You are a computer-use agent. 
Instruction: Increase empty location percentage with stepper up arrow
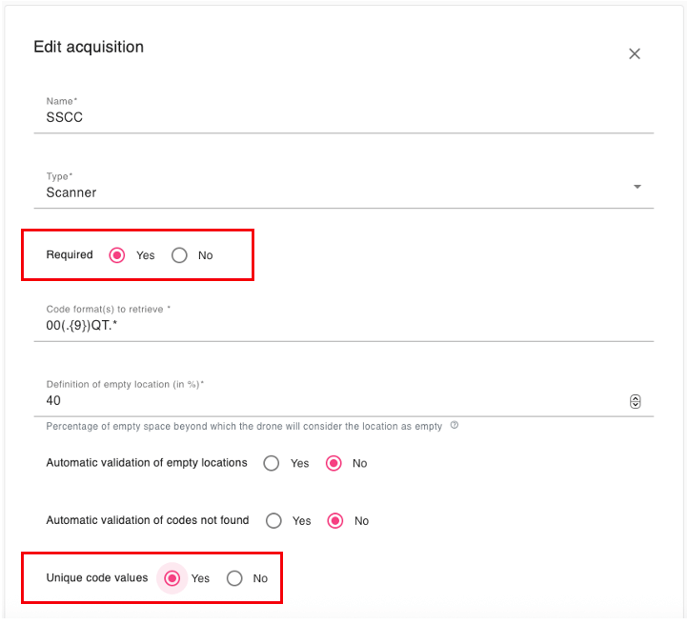pos(635,397)
